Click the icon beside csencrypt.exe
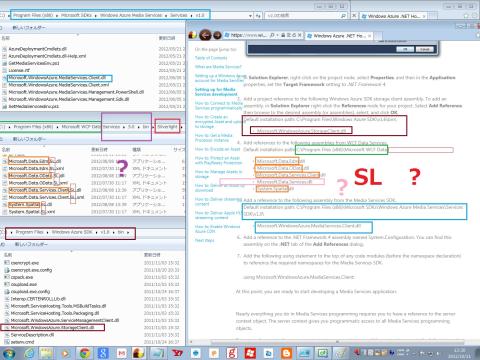 pos(7,263)
